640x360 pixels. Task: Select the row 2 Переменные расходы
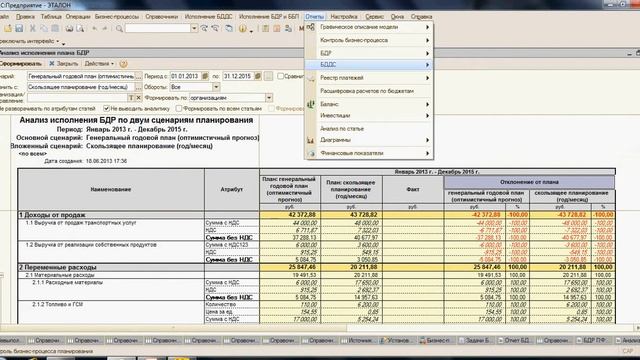[x=316, y=267]
